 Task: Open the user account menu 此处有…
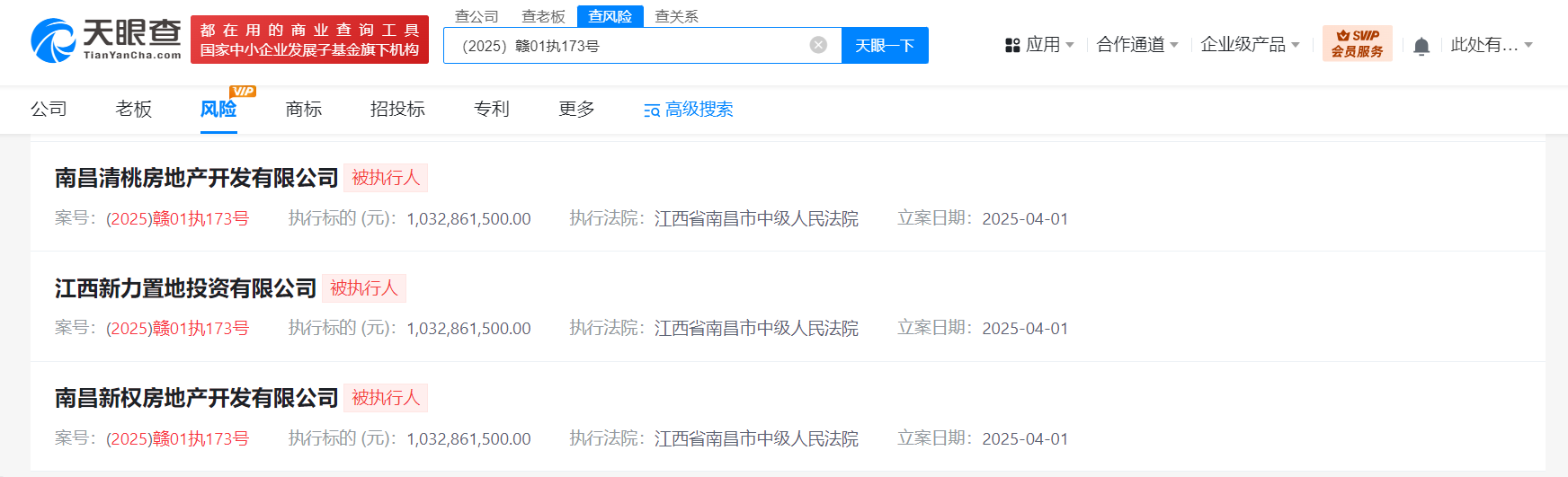click(x=1491, y=45)
